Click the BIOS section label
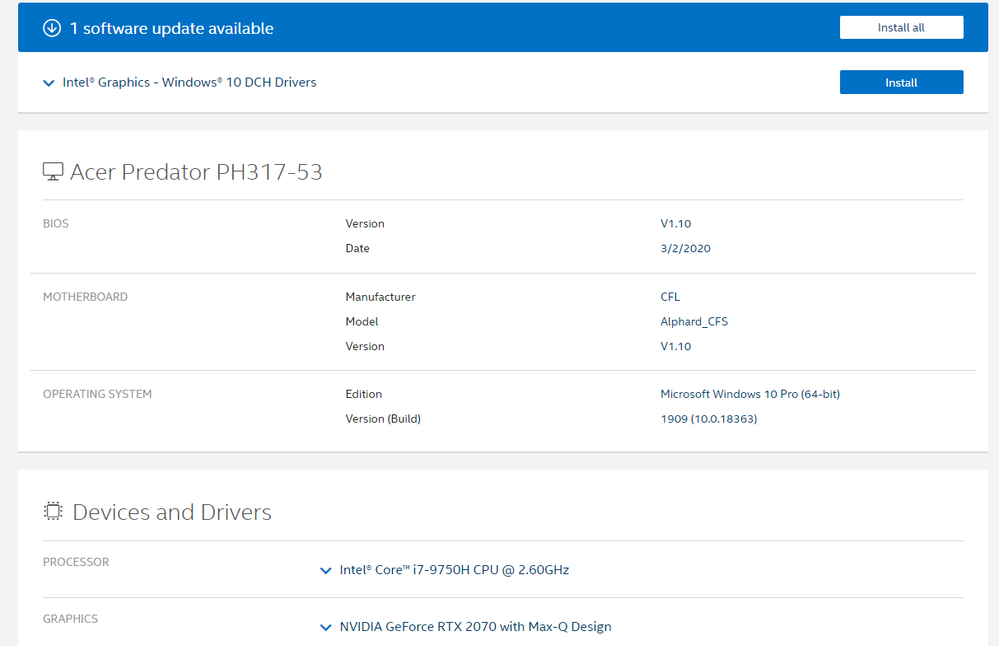The image size is (999, 646). click(55, 224)
